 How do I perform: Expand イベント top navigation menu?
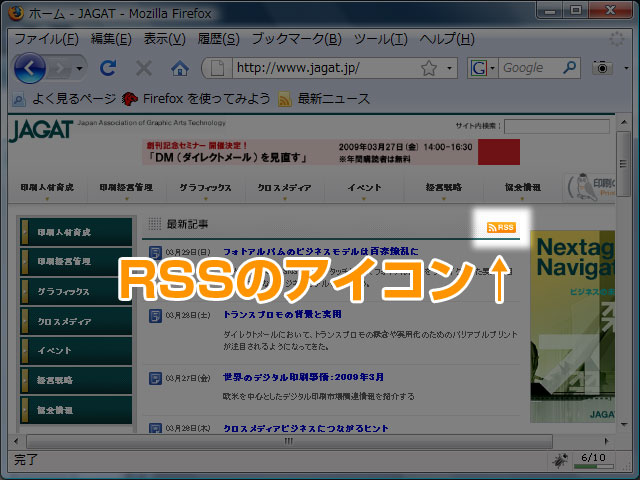364,190
